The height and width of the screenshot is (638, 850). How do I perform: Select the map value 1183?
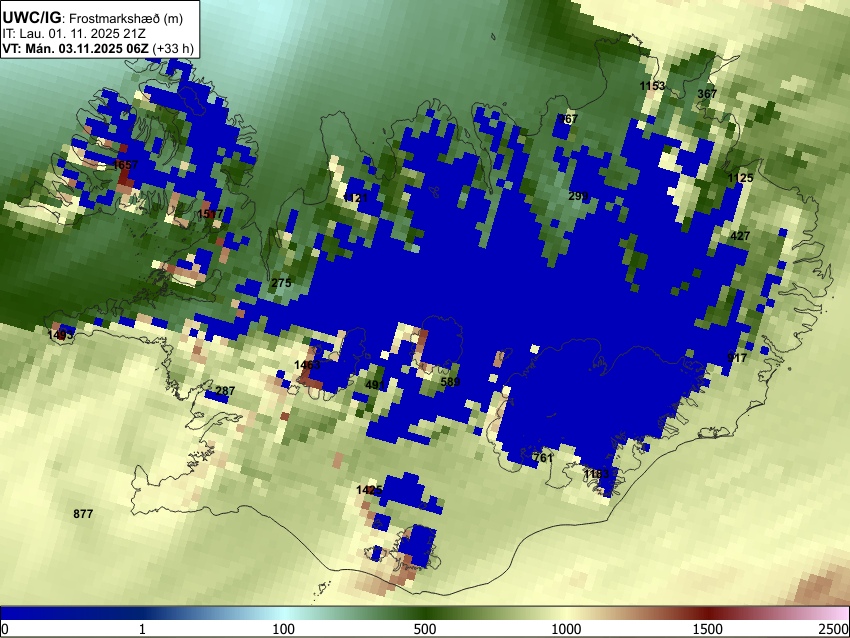coord(596,474)
